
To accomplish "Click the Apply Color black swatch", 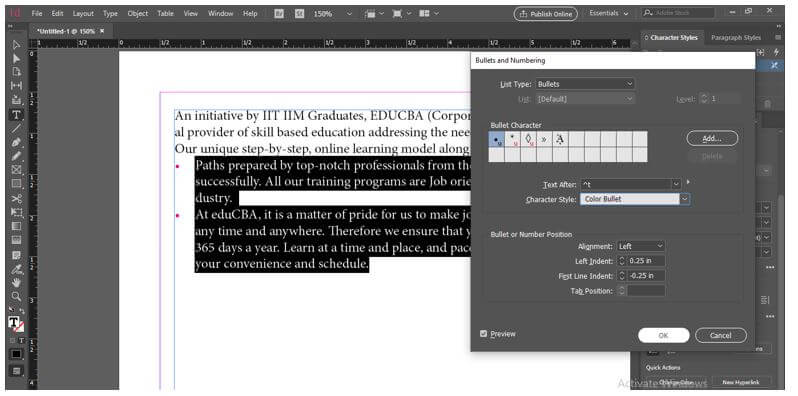I will pos(16,354).
